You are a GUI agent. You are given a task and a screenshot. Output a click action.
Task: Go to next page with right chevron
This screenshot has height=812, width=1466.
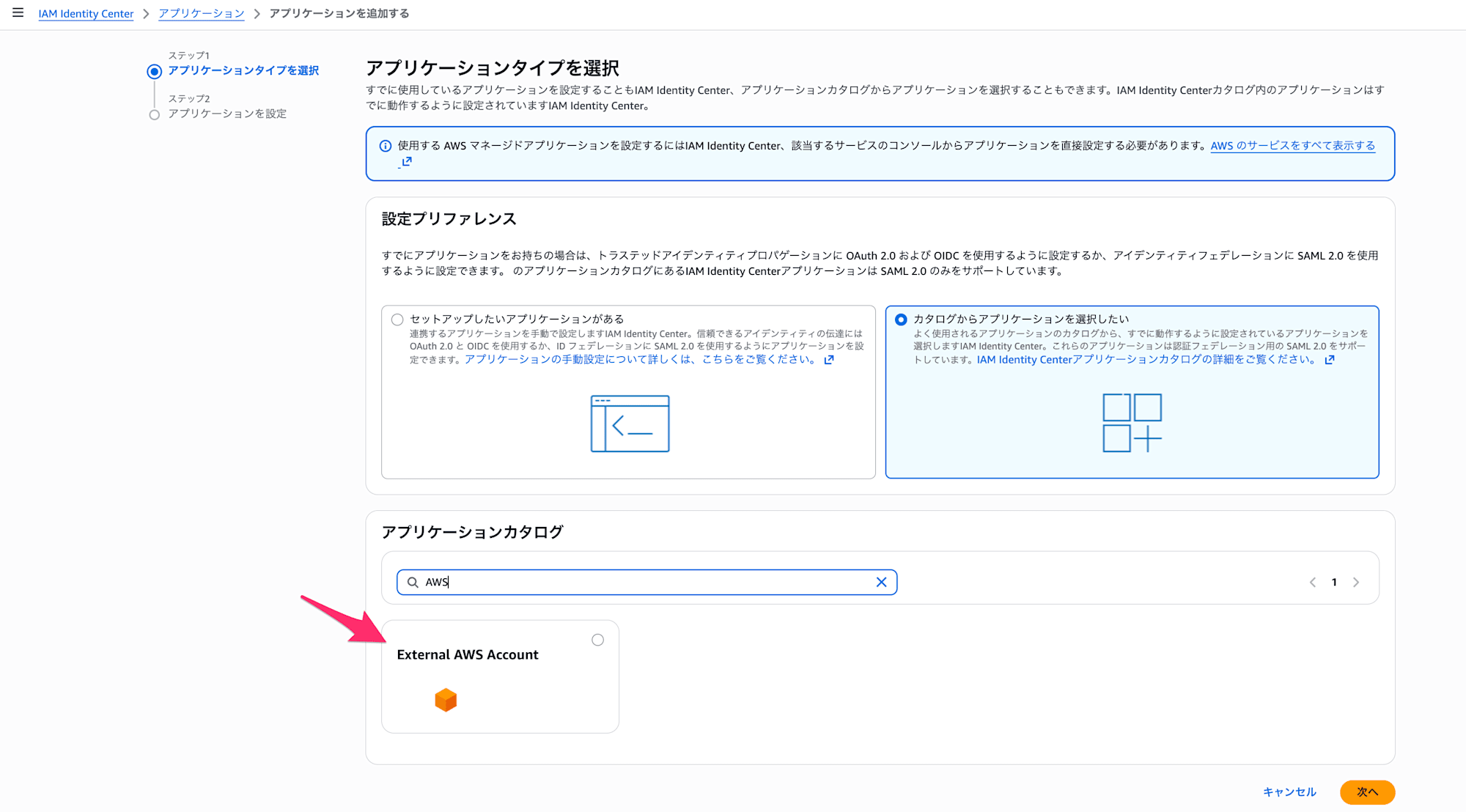pyautogui.click(x=1356, y=582)
